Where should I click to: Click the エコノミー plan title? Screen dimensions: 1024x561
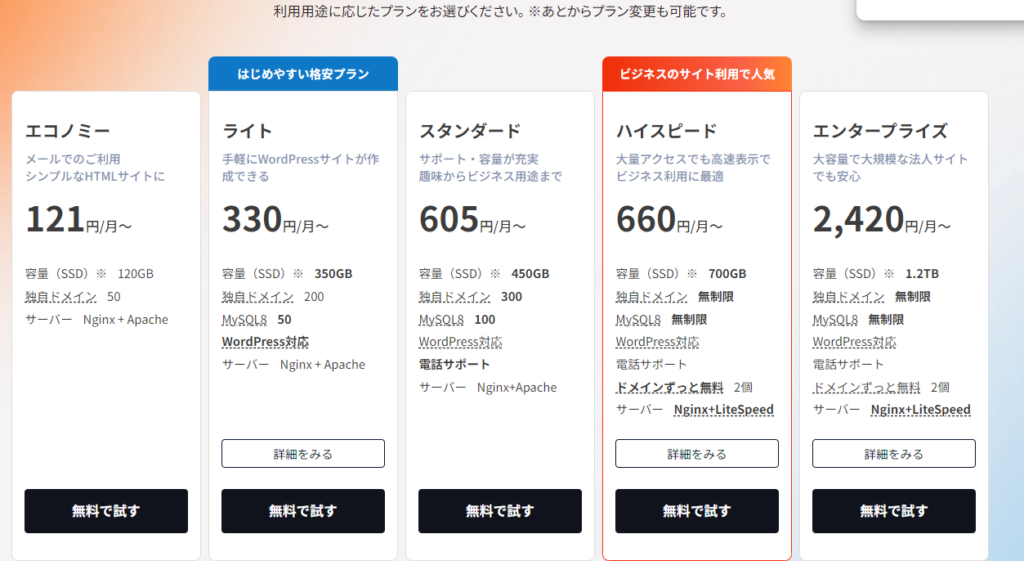(x=67, y=131)
